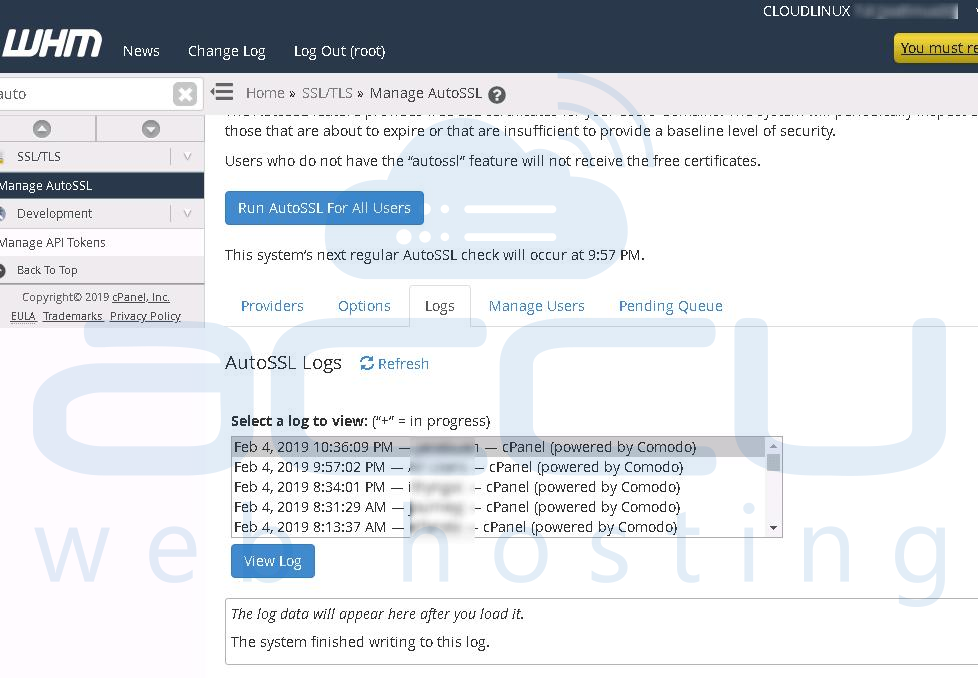Select log entry Feb 4, 2019 10:36:09 PM
This screenshot has width=978, height=678.
pyautogui.click(x=499, y=447)
